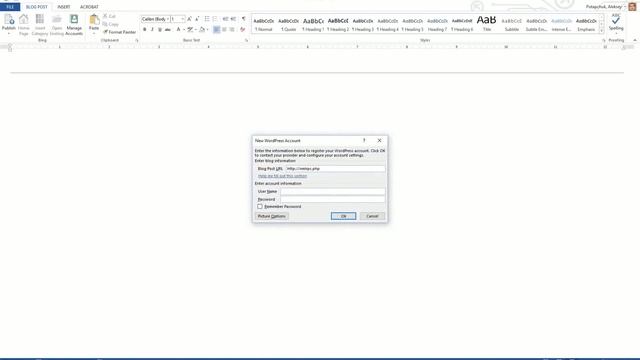This screenshot has width=640, height=360.
Task: Open the Shading color dropdown arrow
Action: pos(207,29)
